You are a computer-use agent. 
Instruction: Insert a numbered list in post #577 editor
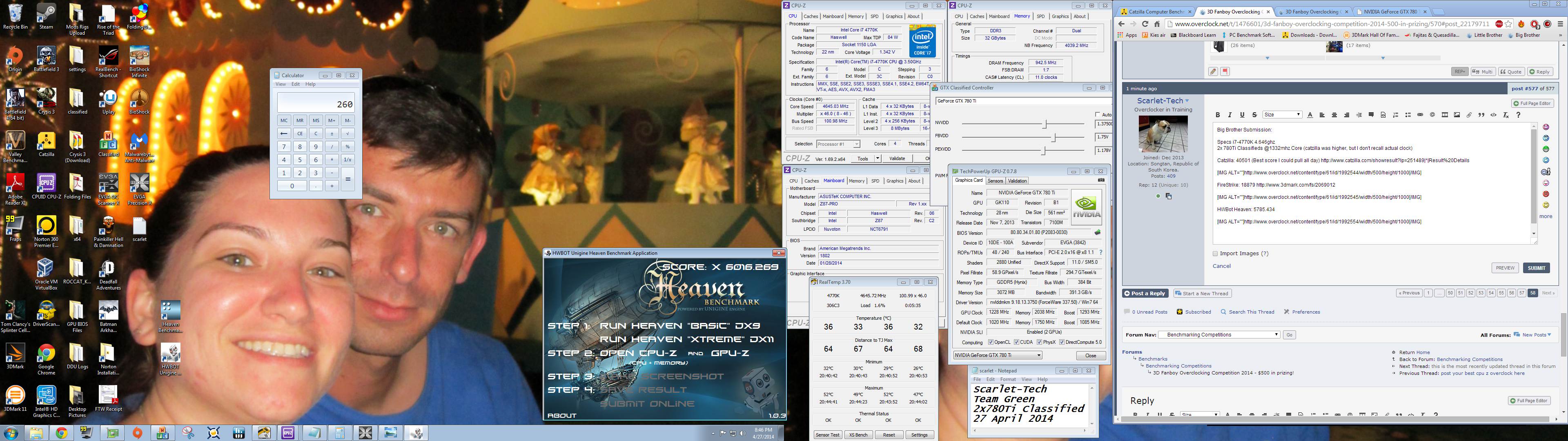tap(1396, 115)
